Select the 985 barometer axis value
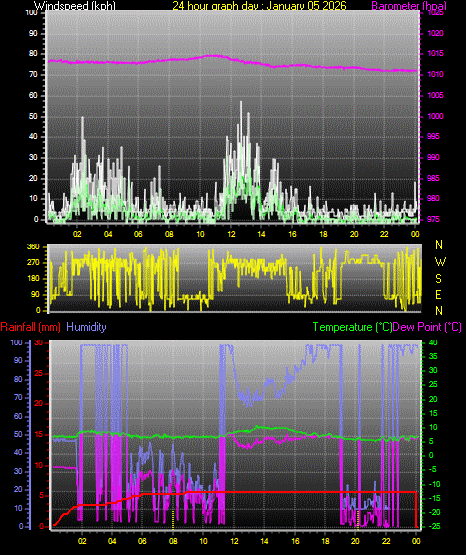The width and height of the screenshot is (466, 555). point(433,178)
